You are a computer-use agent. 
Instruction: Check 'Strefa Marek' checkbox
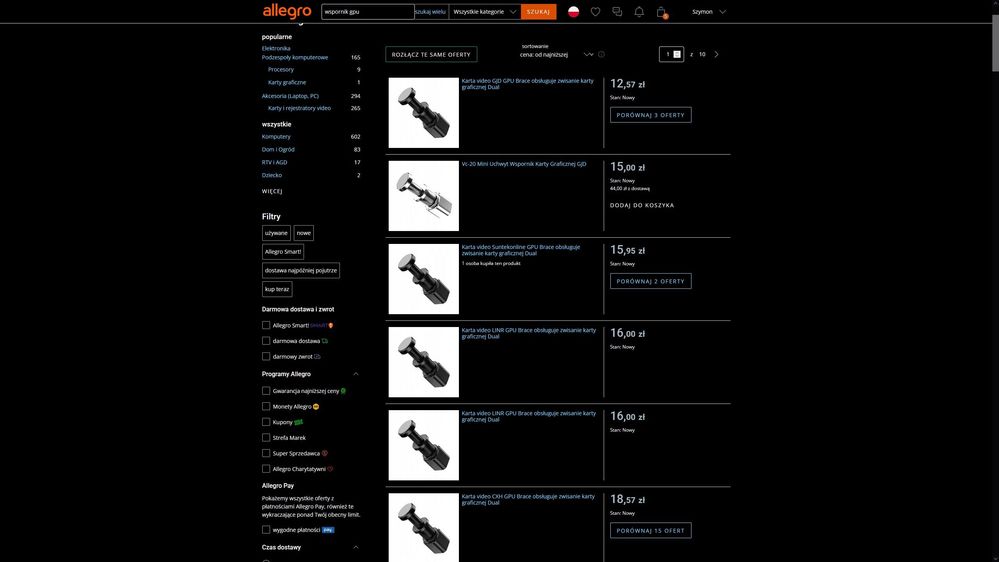point(266,438)
